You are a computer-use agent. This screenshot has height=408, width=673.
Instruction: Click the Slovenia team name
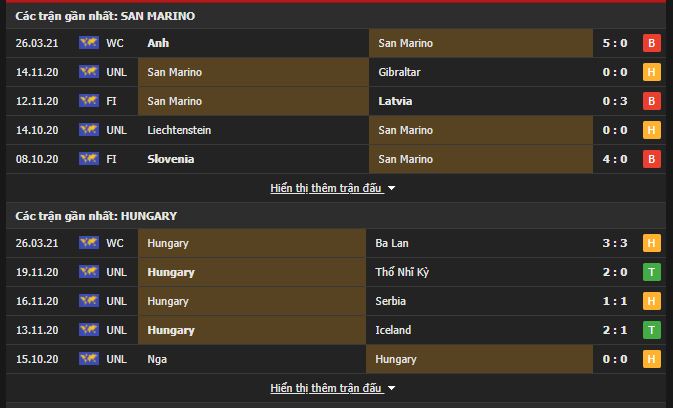170,159
